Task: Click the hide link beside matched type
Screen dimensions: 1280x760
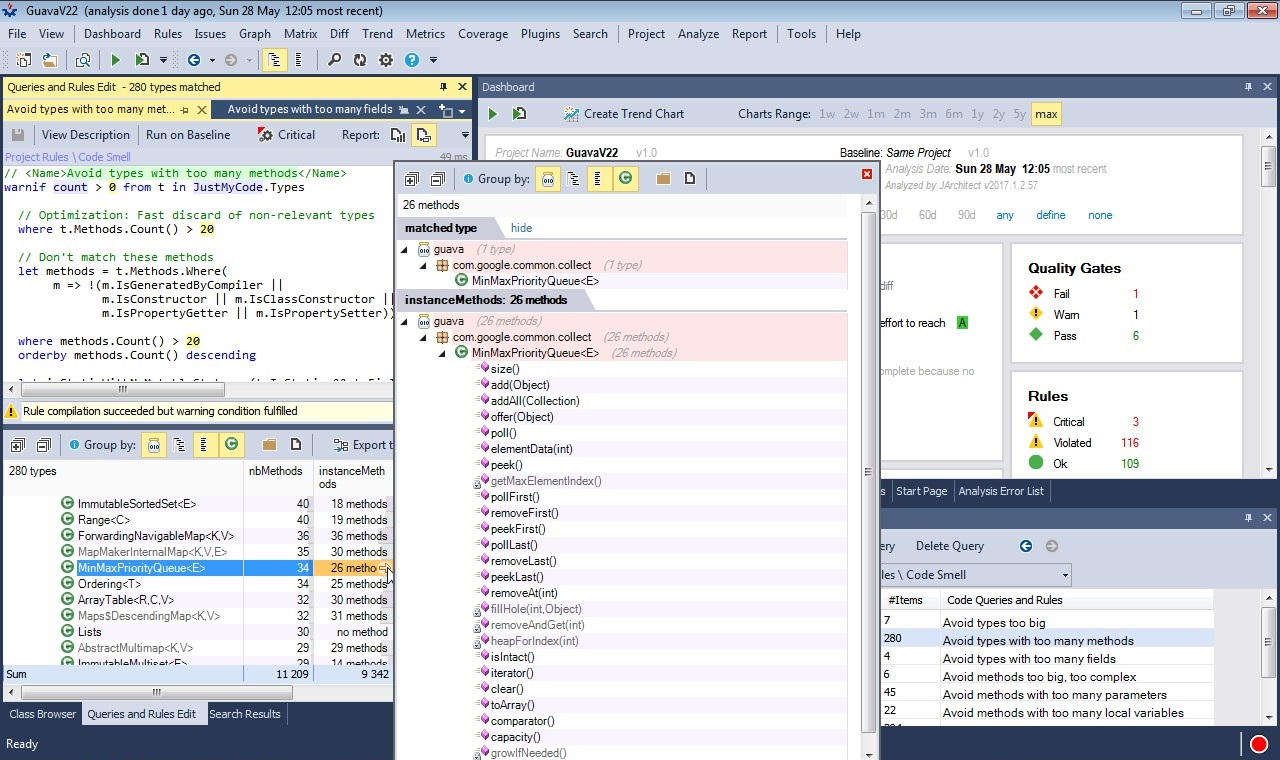Action: tap(521, 228)
